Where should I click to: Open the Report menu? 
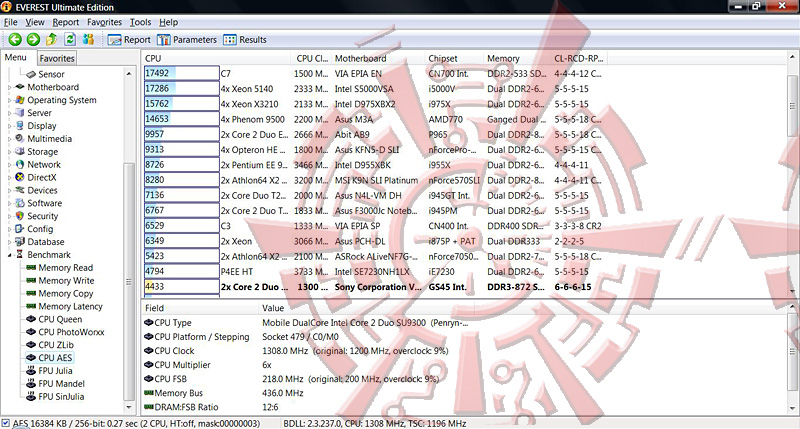click(x=66, y=22)
